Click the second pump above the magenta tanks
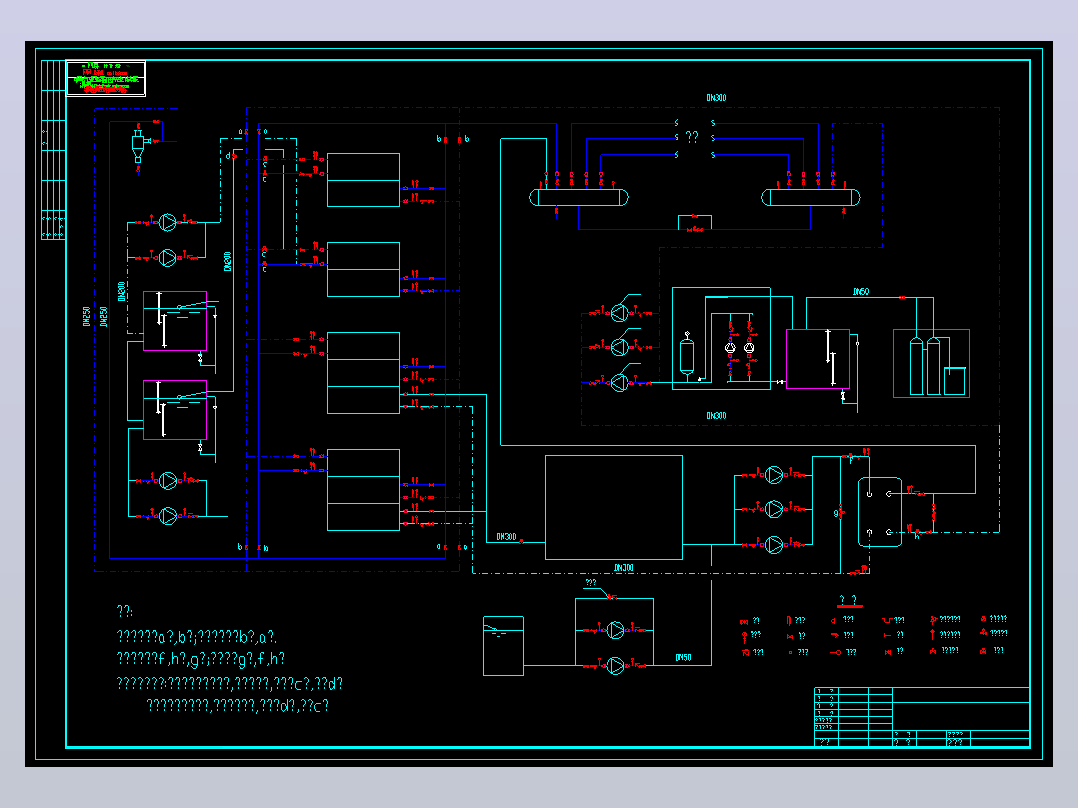The image size is (1078, 808). (x=168, y=257)
